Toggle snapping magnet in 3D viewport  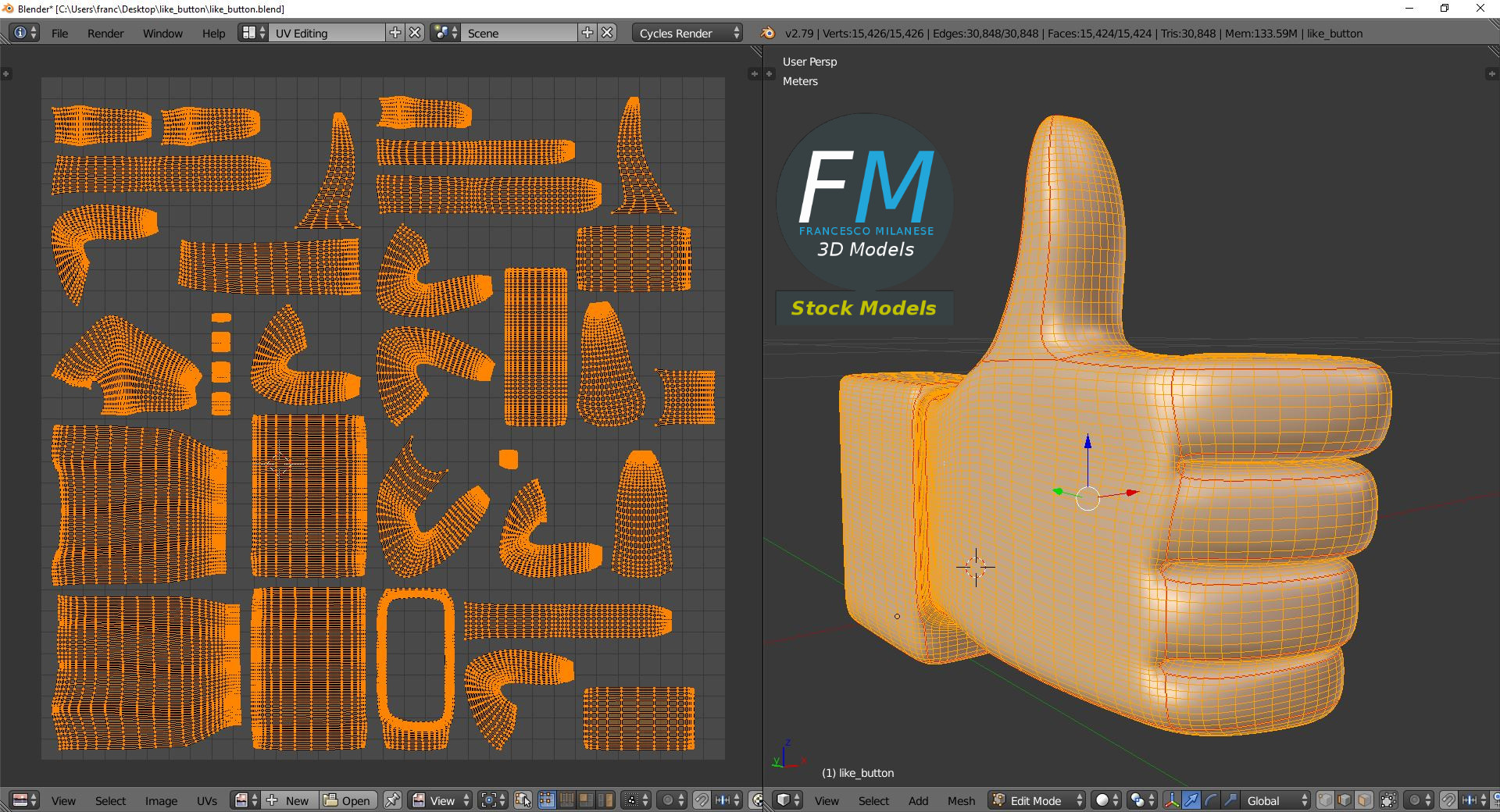pyautogui.click(x=1448, y=800)
